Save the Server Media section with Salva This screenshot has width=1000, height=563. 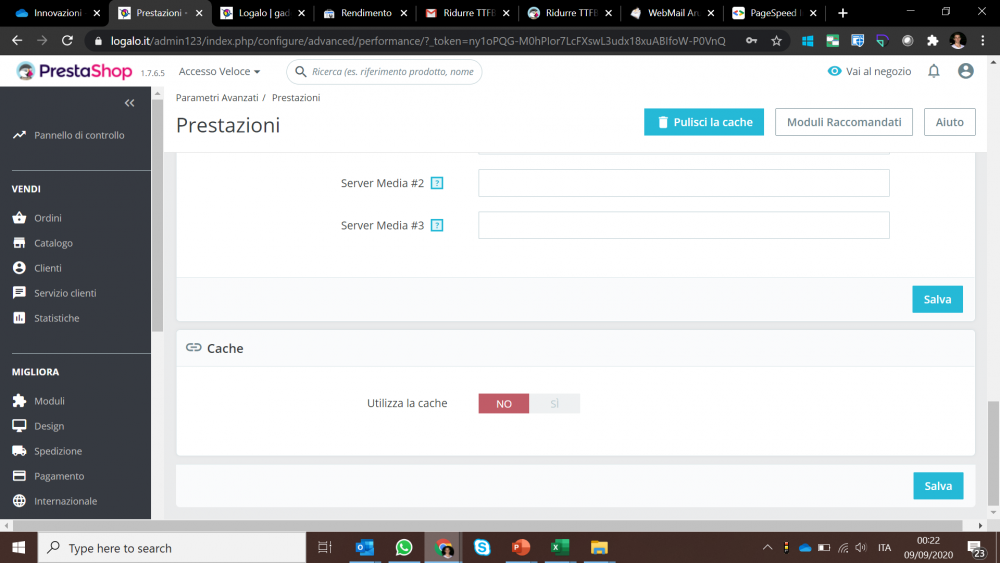pos(938,299)
